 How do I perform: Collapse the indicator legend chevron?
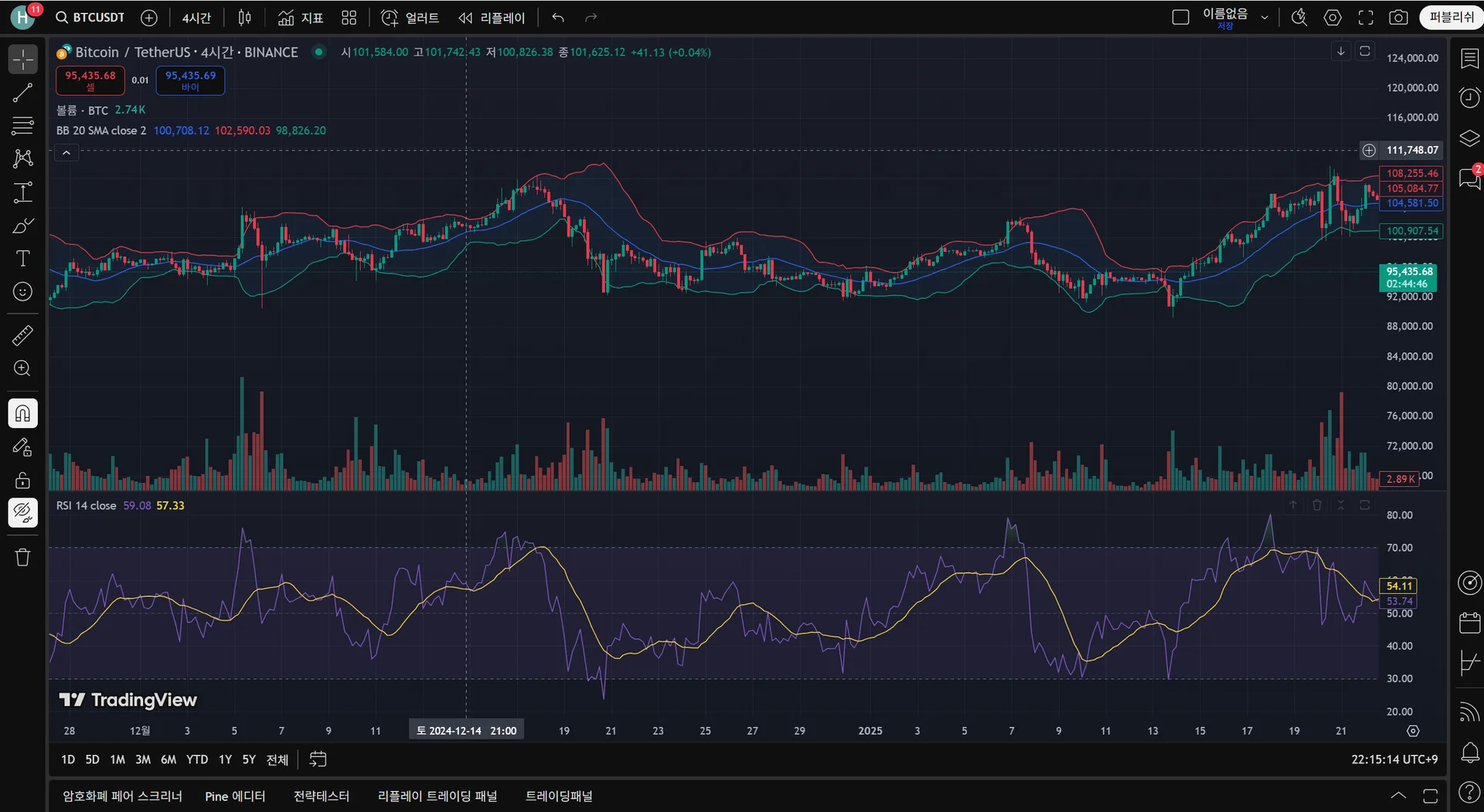pyautogui.click(x=66, y=153)
